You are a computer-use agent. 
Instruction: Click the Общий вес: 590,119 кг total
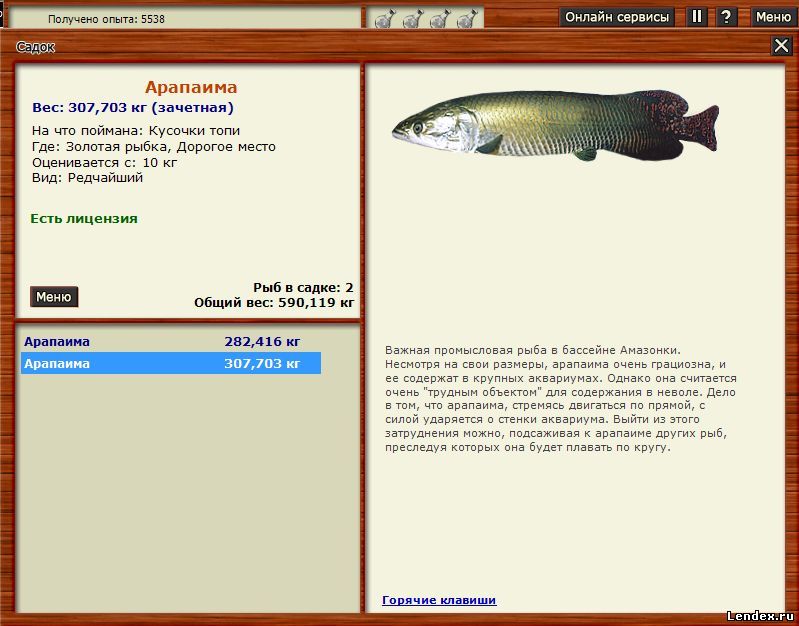(x=274, y=302)
